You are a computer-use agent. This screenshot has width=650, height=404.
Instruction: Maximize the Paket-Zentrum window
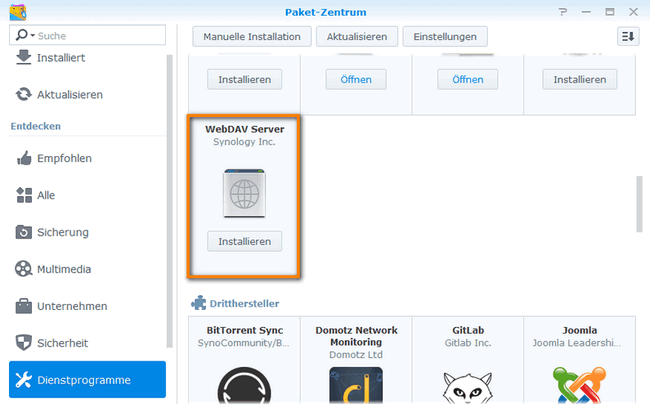click(x=610, y=12)
